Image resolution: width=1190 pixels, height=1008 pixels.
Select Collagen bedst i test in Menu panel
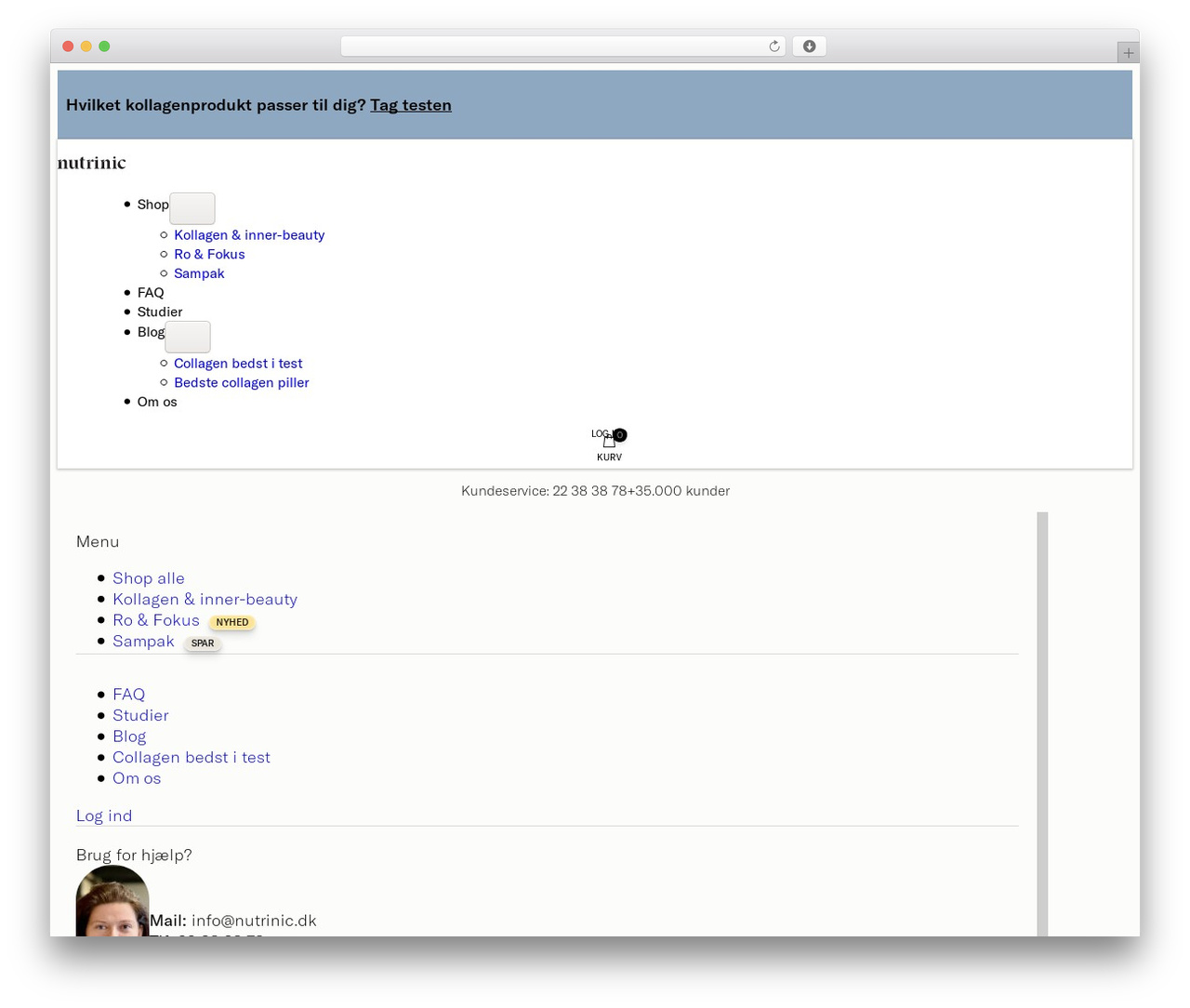(x=192, y=757)
